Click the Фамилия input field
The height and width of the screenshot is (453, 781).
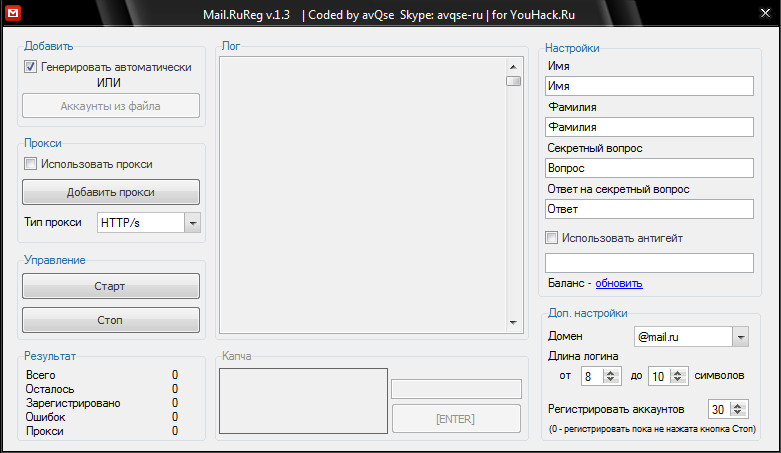click(649, 127)
